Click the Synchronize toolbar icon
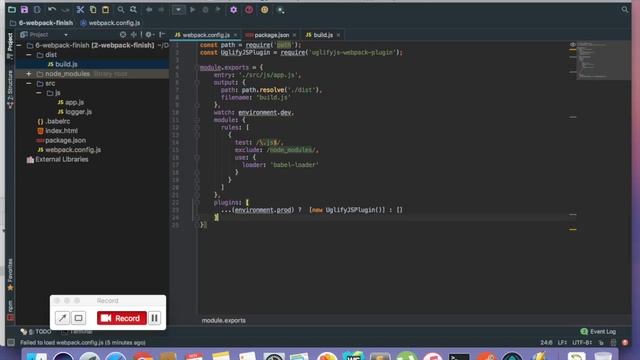This screenshot has width=640, height=360. pyautogui.click(x=37, y=9)
